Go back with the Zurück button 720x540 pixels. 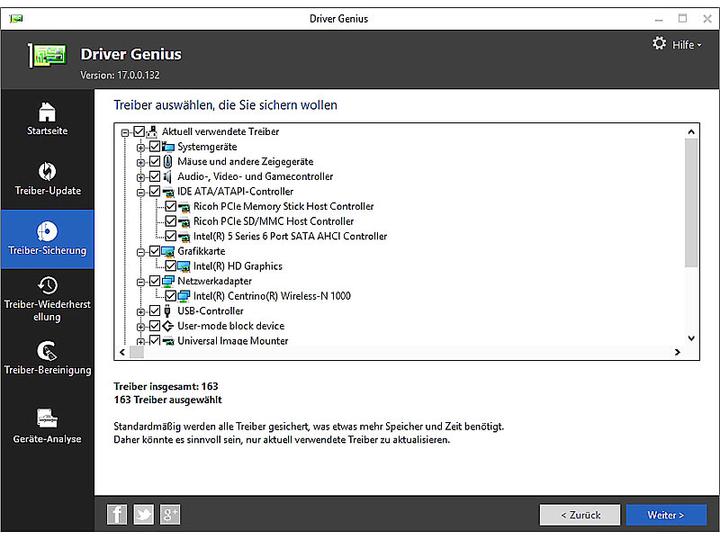(580, 515)
